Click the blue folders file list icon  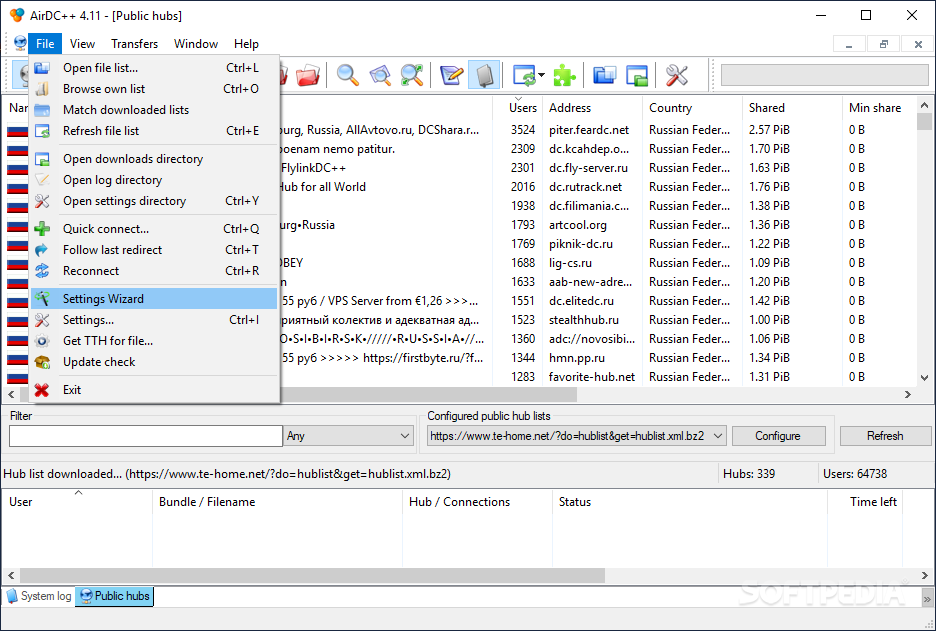(x=605, y=75)
